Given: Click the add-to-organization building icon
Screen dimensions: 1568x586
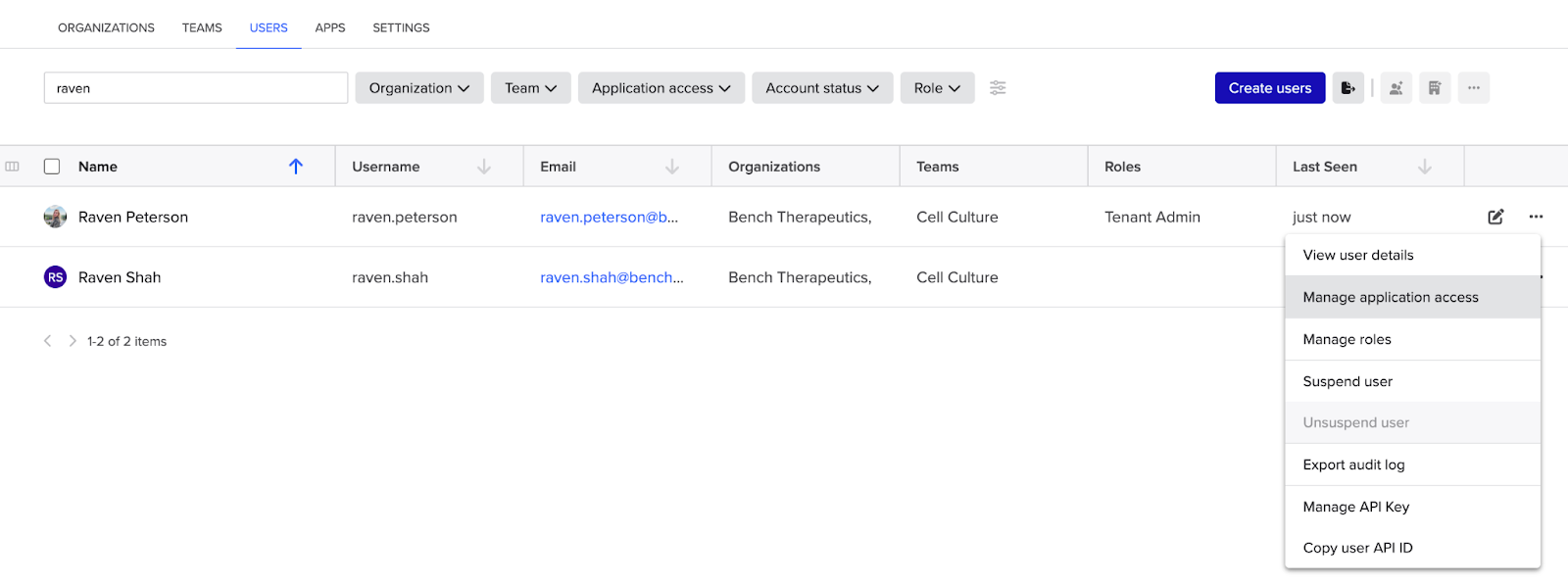Looking at the screenshot, I should pyautogui.click(x=1435, y=88).
